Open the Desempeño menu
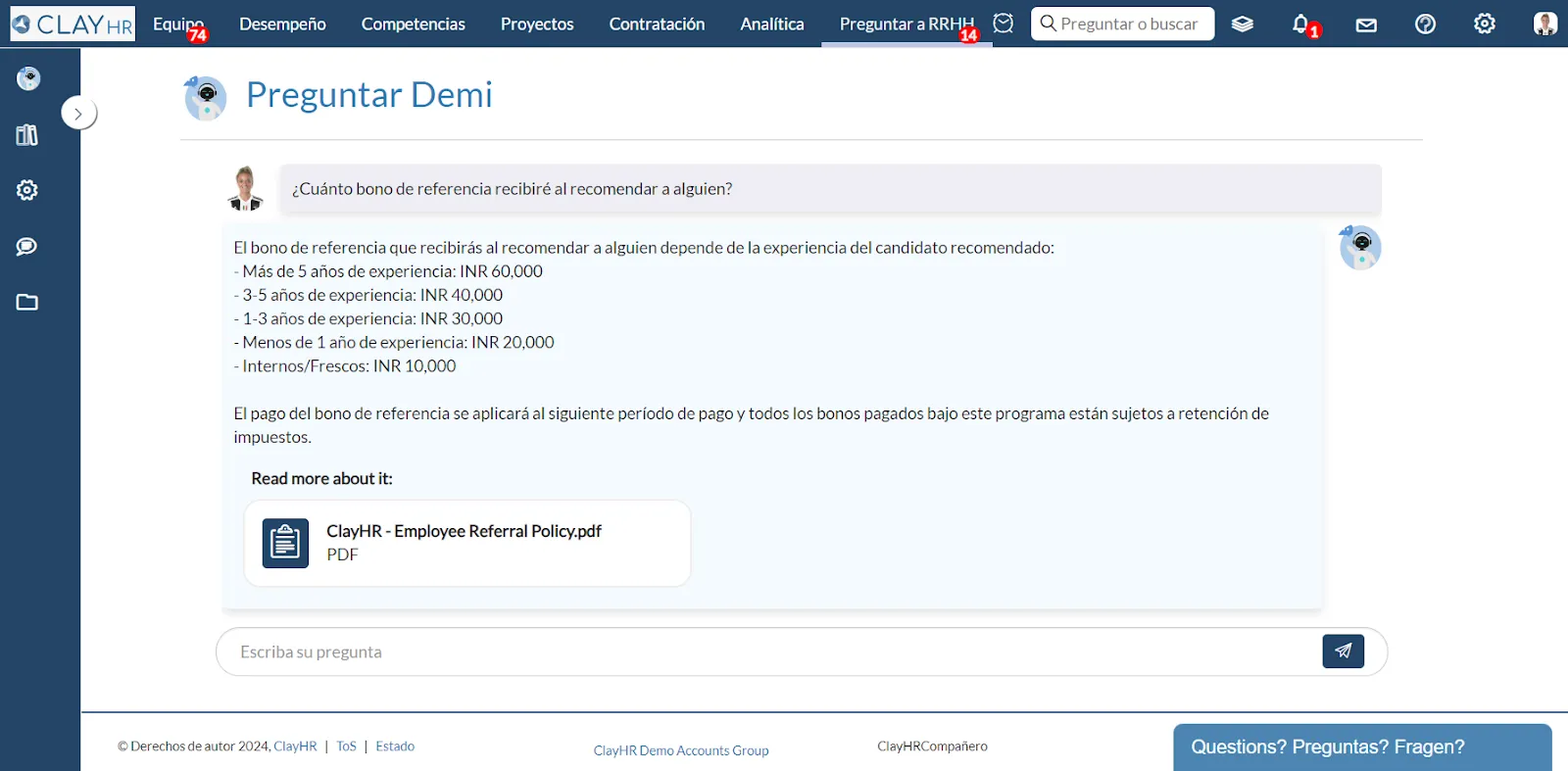 tap(282, 24)
